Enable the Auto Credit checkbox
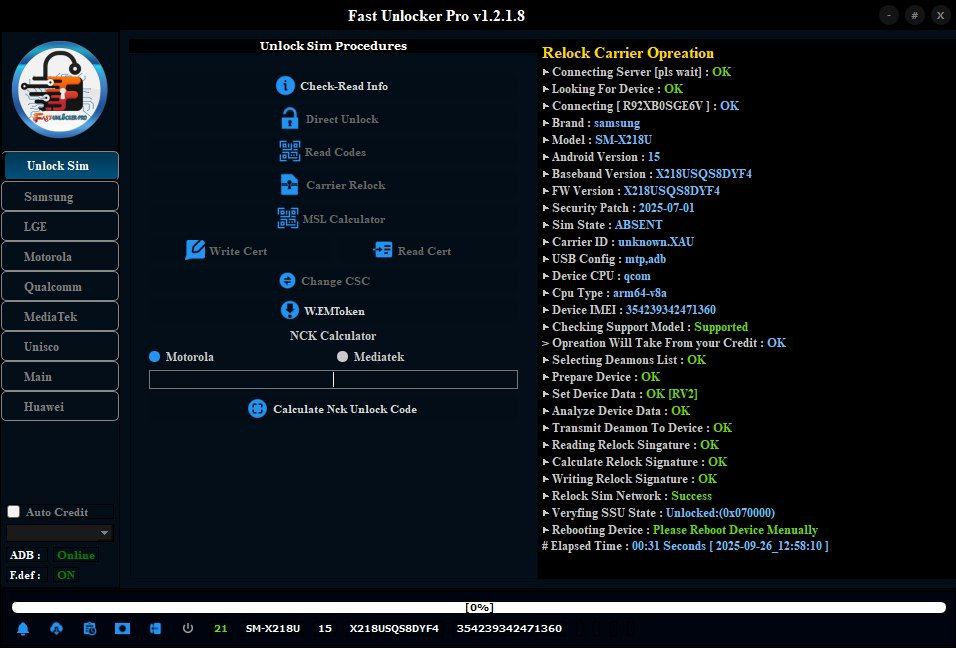This screenshot has width=956, height=648. pyautogui.click(x=14, y=512)
